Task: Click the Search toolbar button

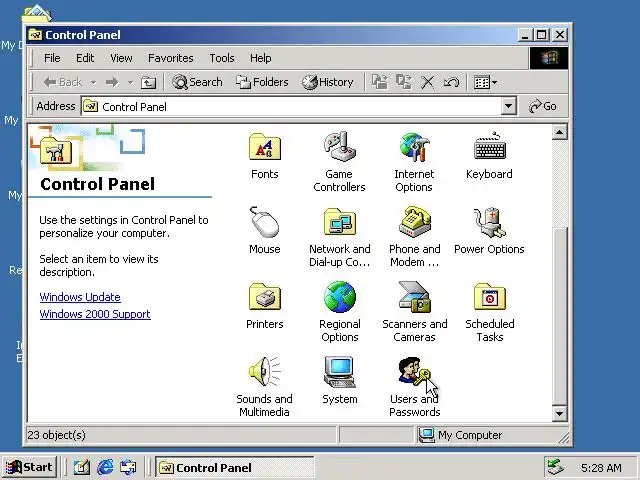Action: (x=198, y=82)
